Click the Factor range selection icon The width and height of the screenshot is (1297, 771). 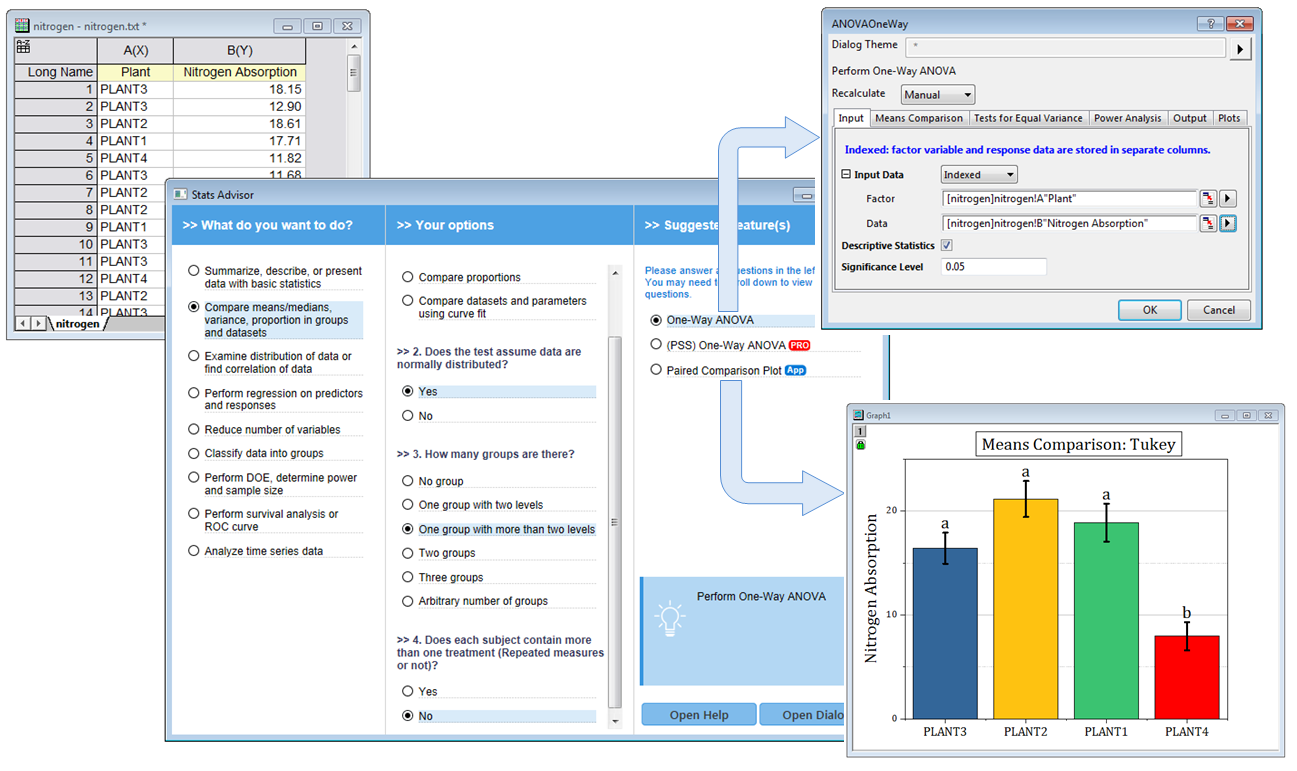(x=1208, y=199)
